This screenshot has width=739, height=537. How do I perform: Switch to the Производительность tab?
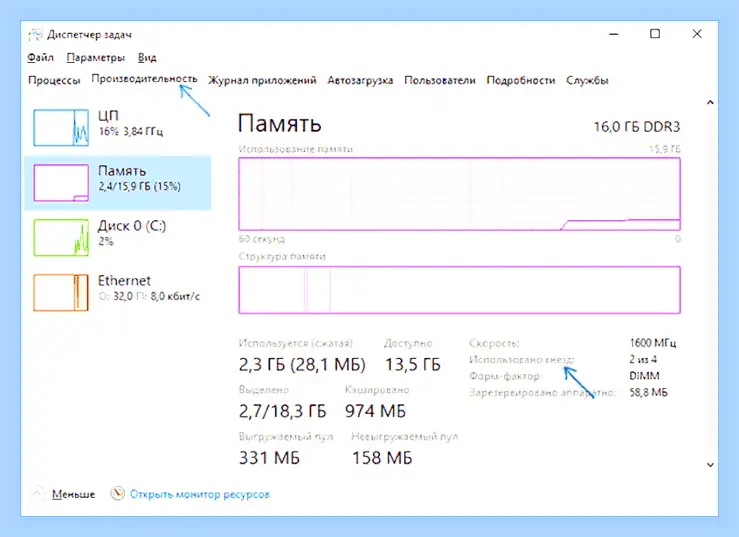pos(144,79)
